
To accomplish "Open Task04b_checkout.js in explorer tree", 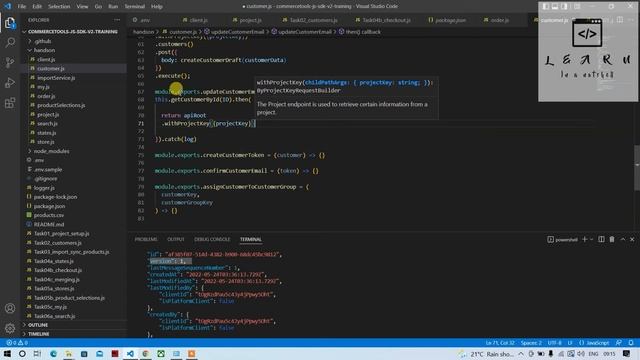I will (x=58, y=270).
